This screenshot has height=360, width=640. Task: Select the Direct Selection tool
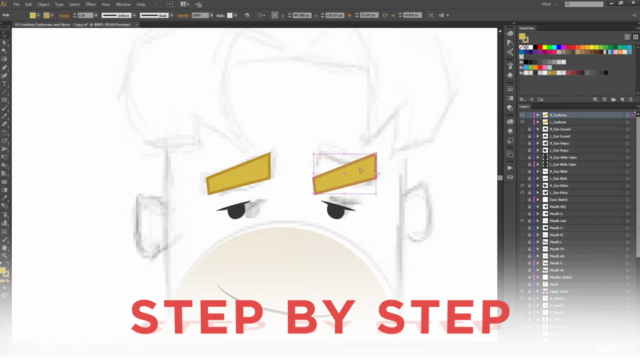[4, 43]
